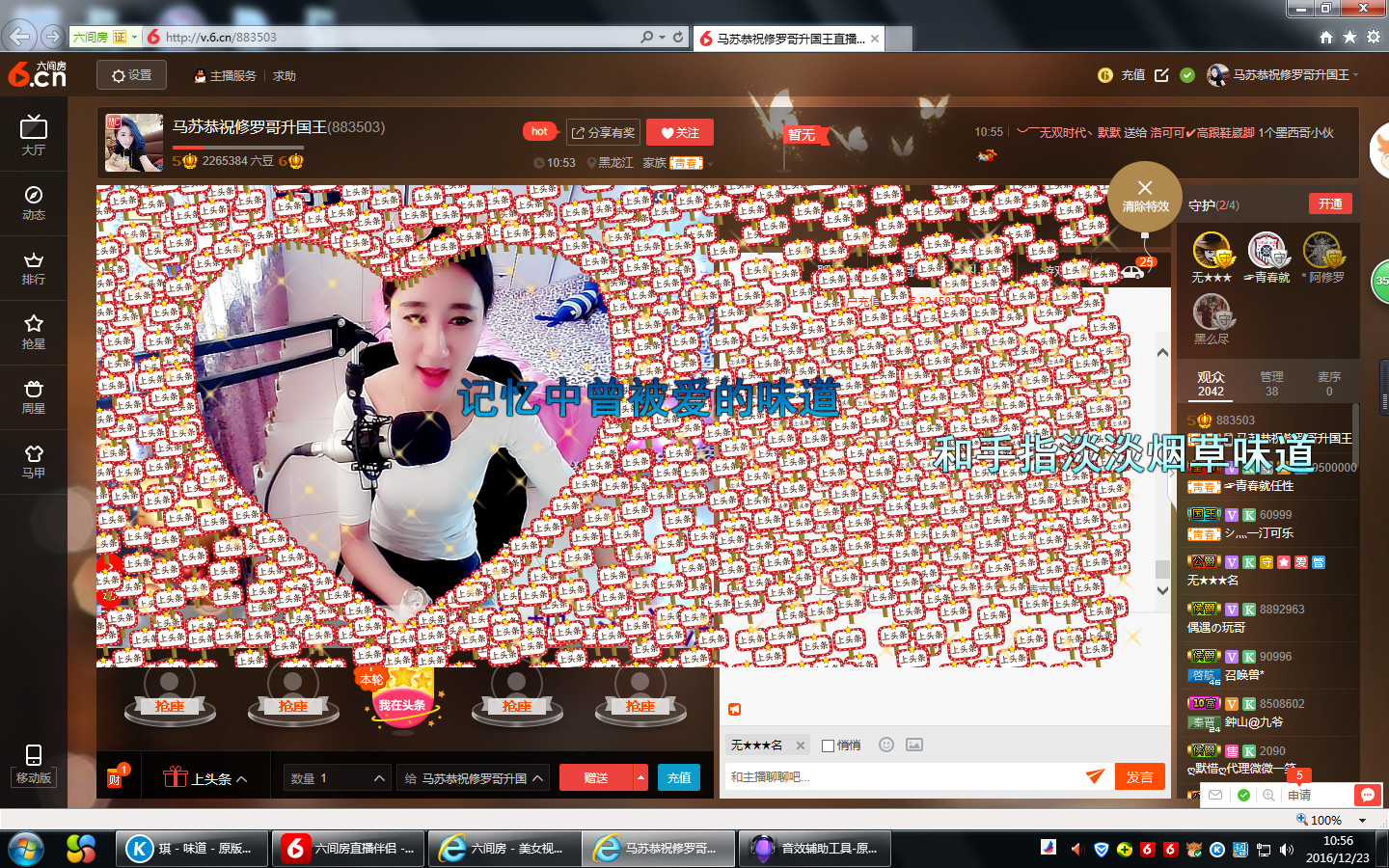This screenshot has height=868, width=1389.
Task: Open the envelope messages icon
Action: [x=1215, y=795]
